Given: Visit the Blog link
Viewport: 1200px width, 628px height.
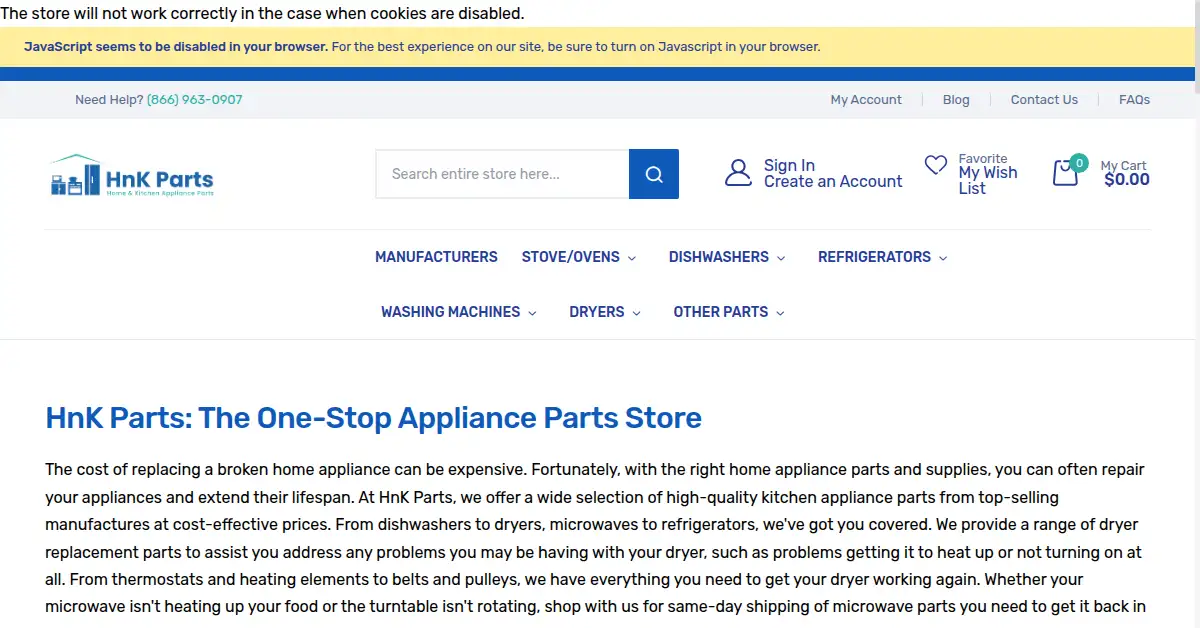Looking at the screenshot, I should pos(956,100).
